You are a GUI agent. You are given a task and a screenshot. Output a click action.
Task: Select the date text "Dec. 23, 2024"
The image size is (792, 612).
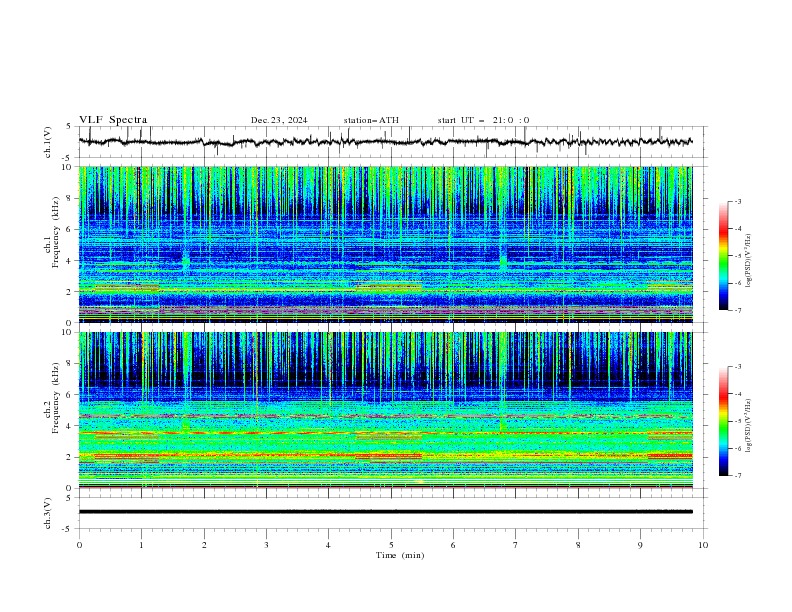pyautogui.click(x=279, y=120)
